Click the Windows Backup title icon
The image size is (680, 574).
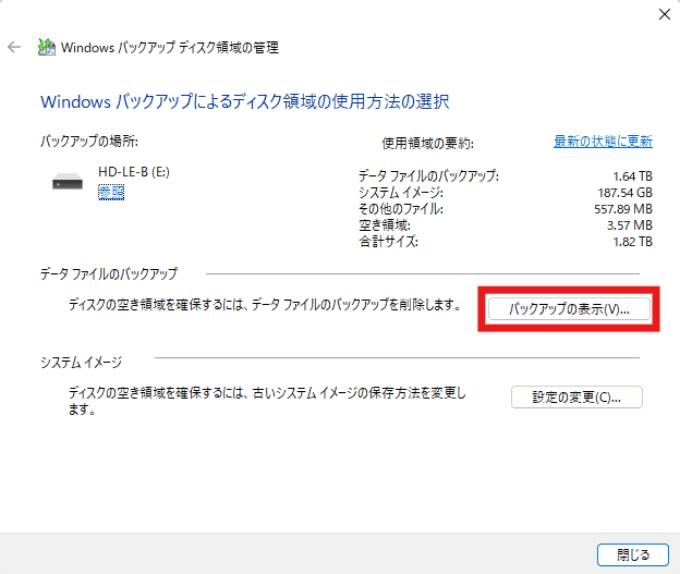[46, 47]
